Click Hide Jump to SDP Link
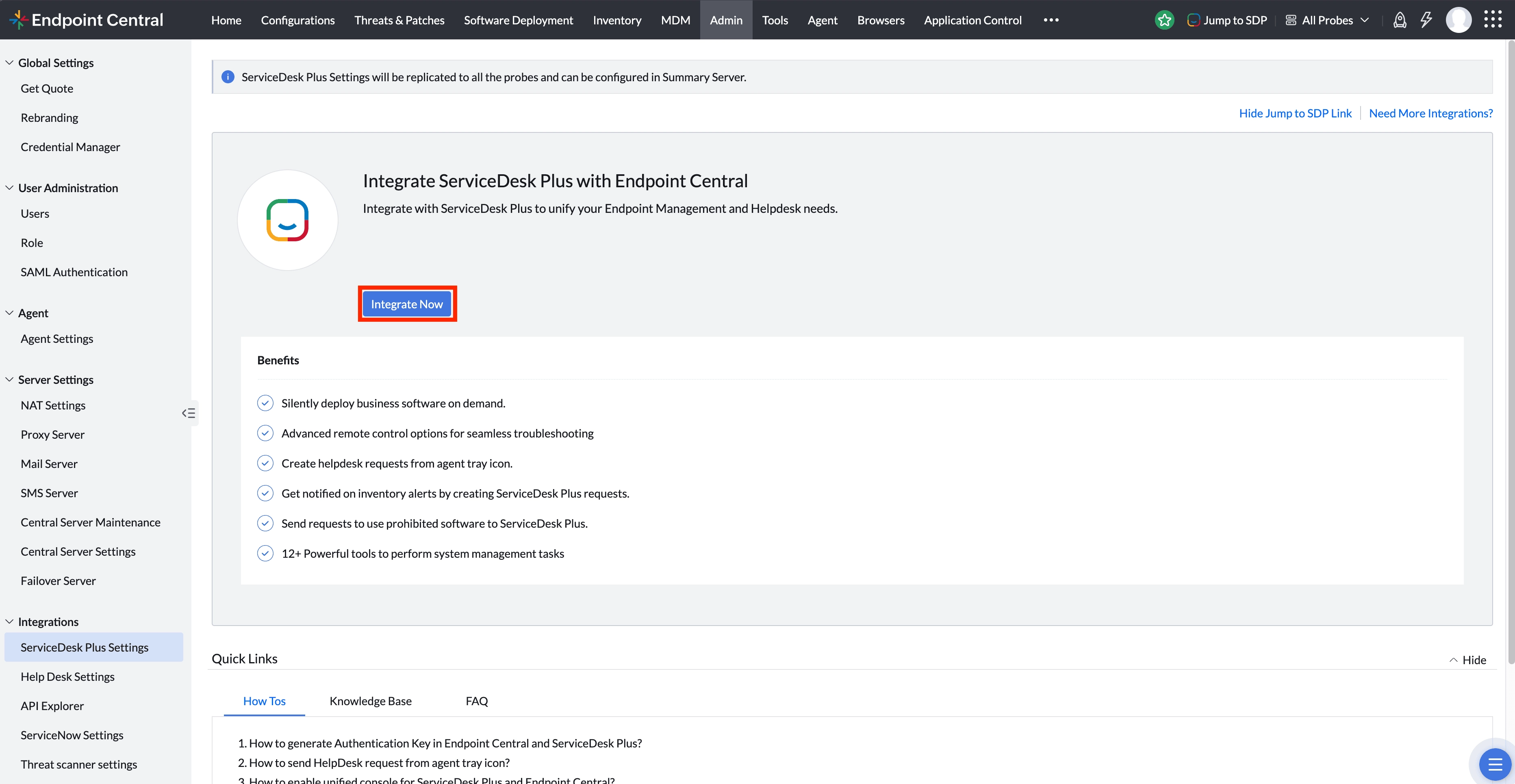 click(x=1295, y=113)
